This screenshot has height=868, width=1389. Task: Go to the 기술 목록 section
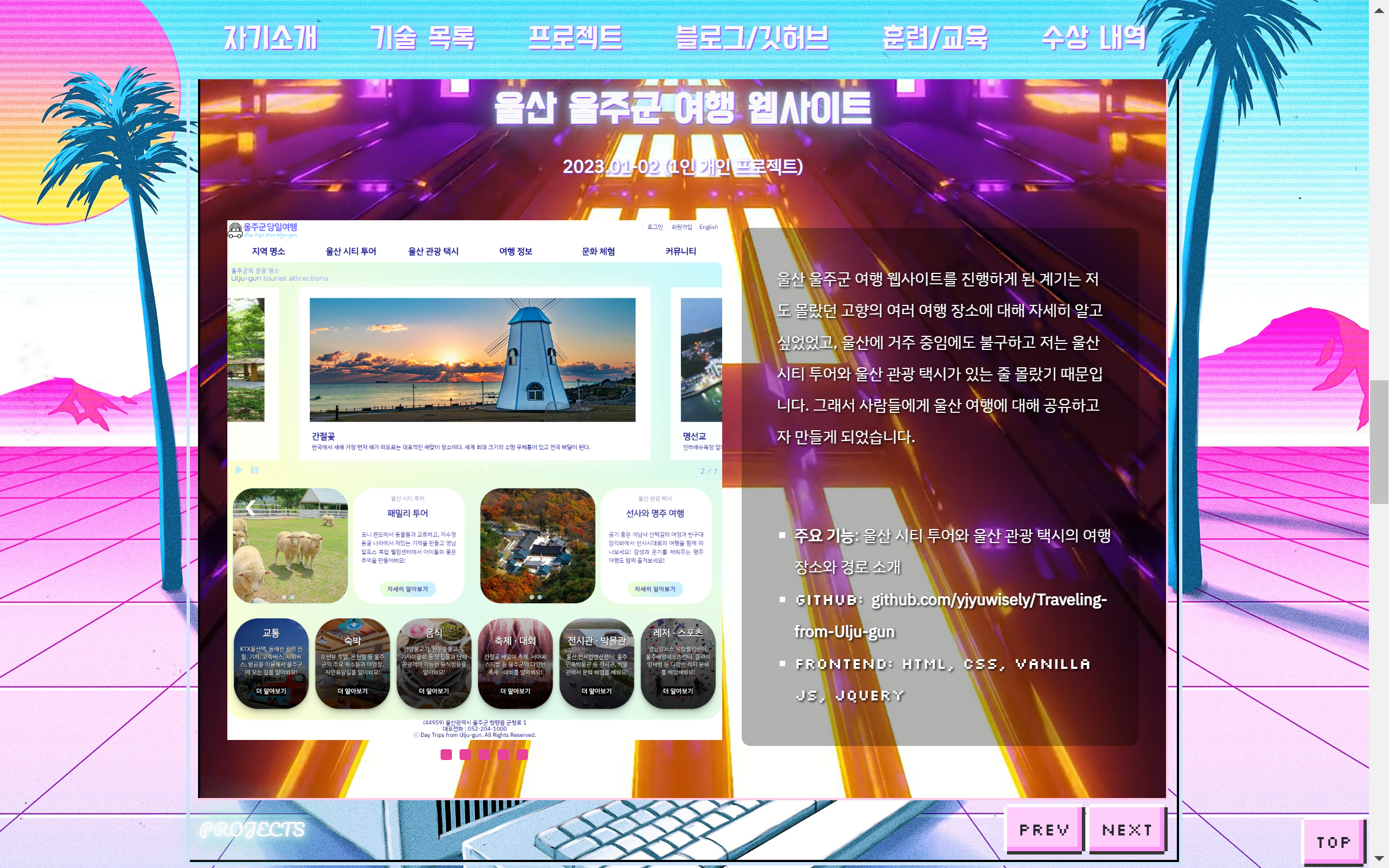pos(423,38)
